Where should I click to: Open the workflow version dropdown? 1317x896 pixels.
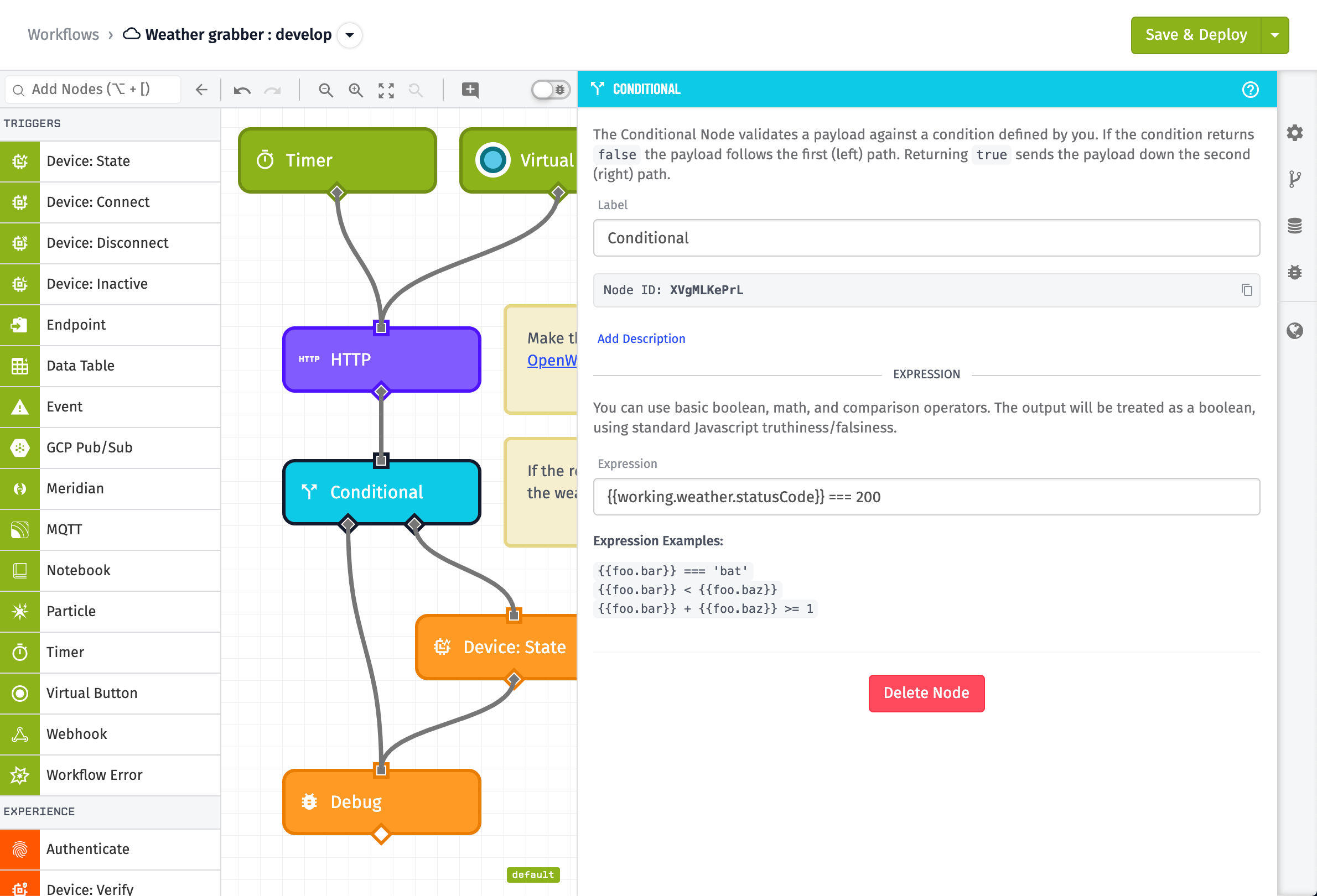pyautogui.click(x=350, y=35)
